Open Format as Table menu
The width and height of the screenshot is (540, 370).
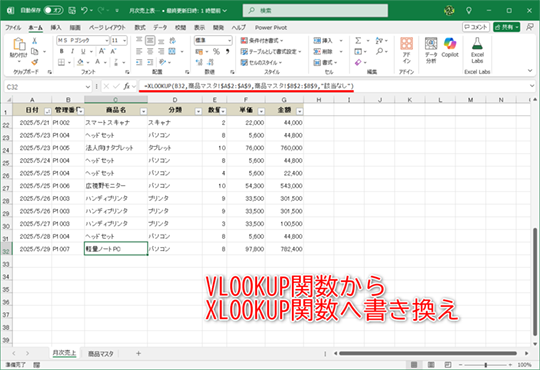[x=271, y=51]
